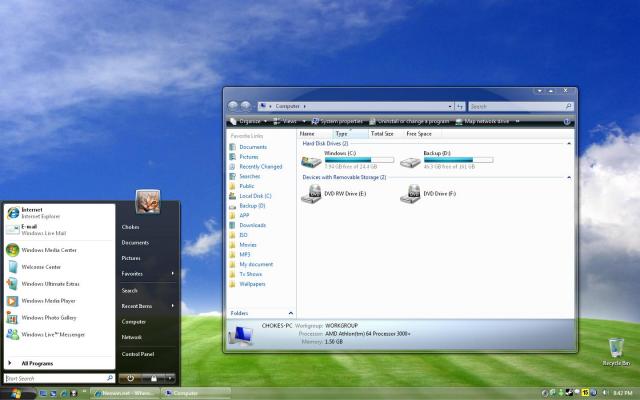Viewport: 640px width, 400px height.
Task: Click the user account cat picture
Action: (x=148, y=202)
